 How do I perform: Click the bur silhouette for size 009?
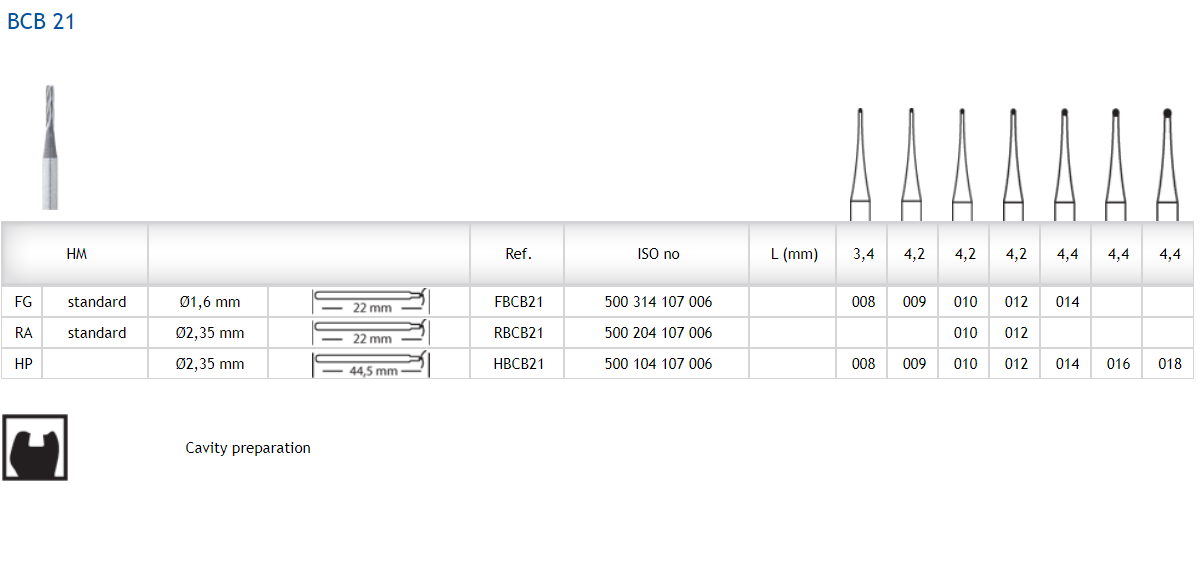911,163
